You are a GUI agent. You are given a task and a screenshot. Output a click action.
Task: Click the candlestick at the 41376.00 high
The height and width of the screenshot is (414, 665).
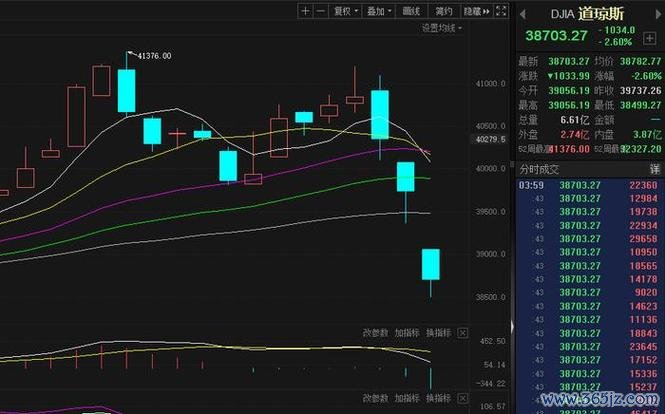[x=126, y=90]
